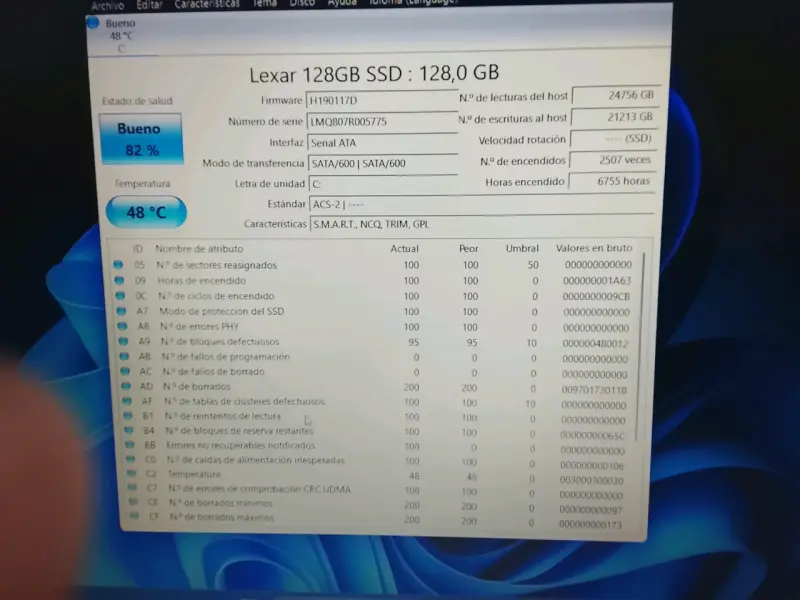Click status icon of caídas de alimentación row
Image resolution: width=800 pixels, height=600 pixels.
coord(132,459)
